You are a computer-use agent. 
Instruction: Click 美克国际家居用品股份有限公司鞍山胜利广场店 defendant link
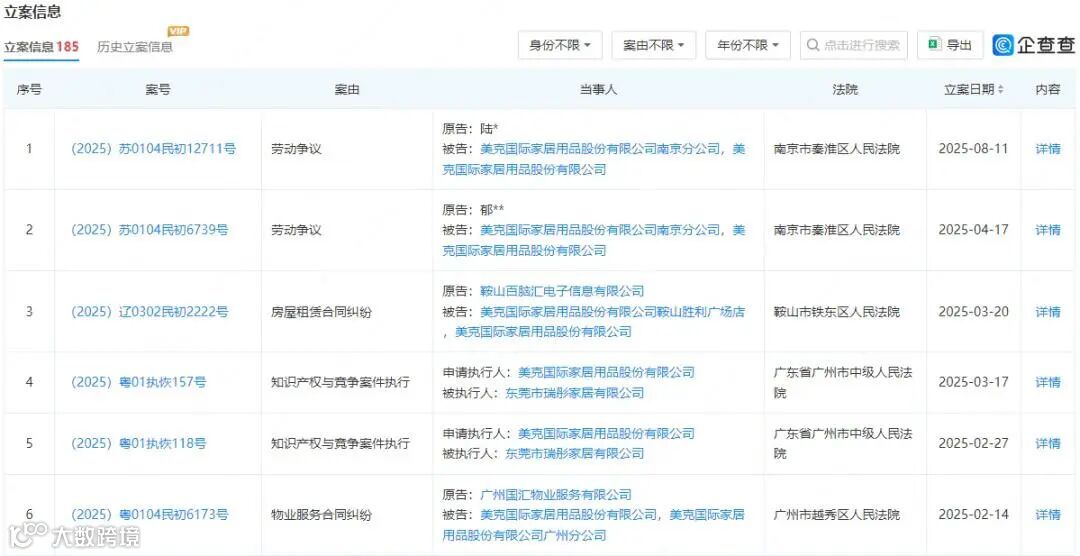click(x=612, y=311)
